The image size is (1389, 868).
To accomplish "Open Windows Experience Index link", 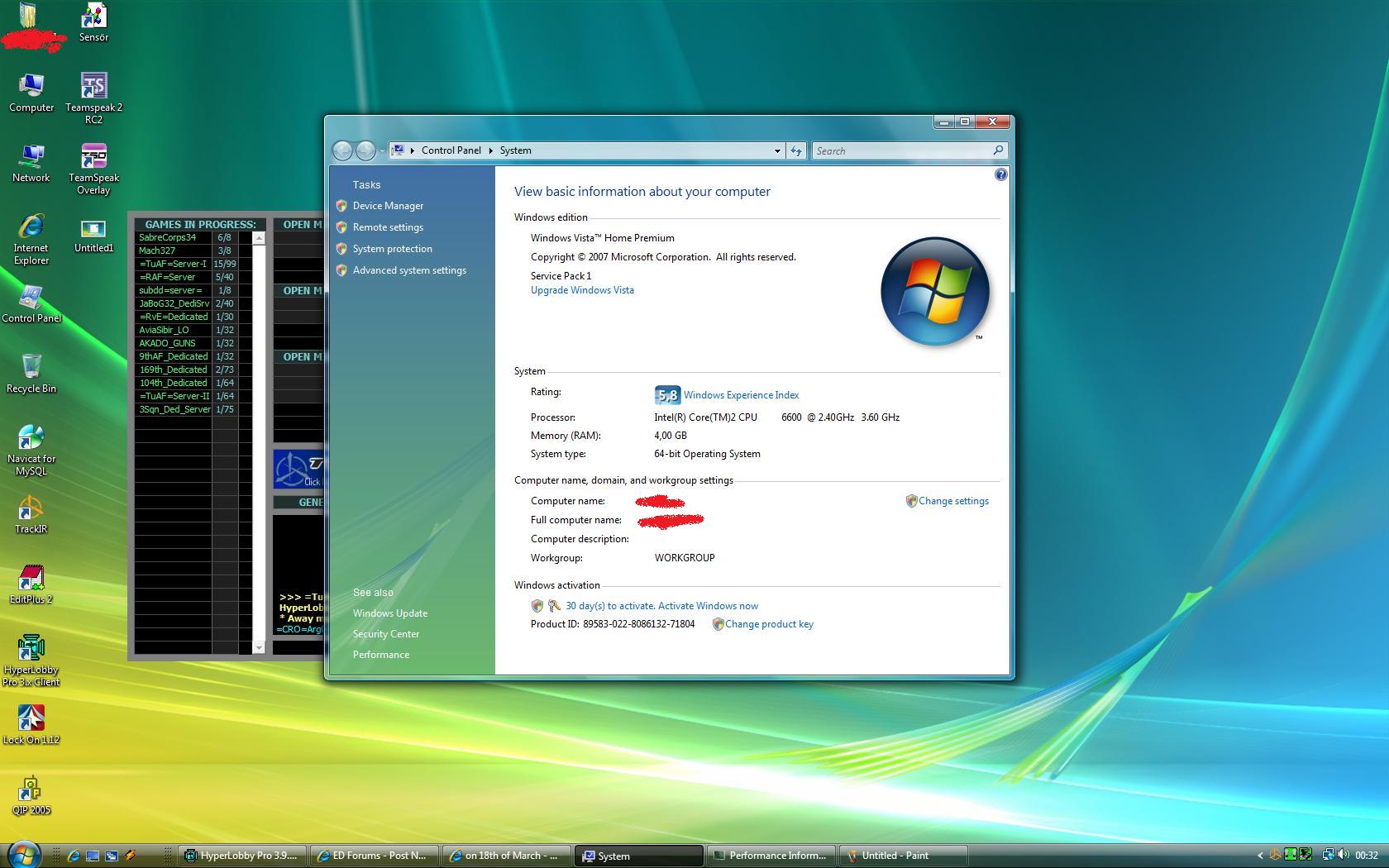I will tap(741, 395).
